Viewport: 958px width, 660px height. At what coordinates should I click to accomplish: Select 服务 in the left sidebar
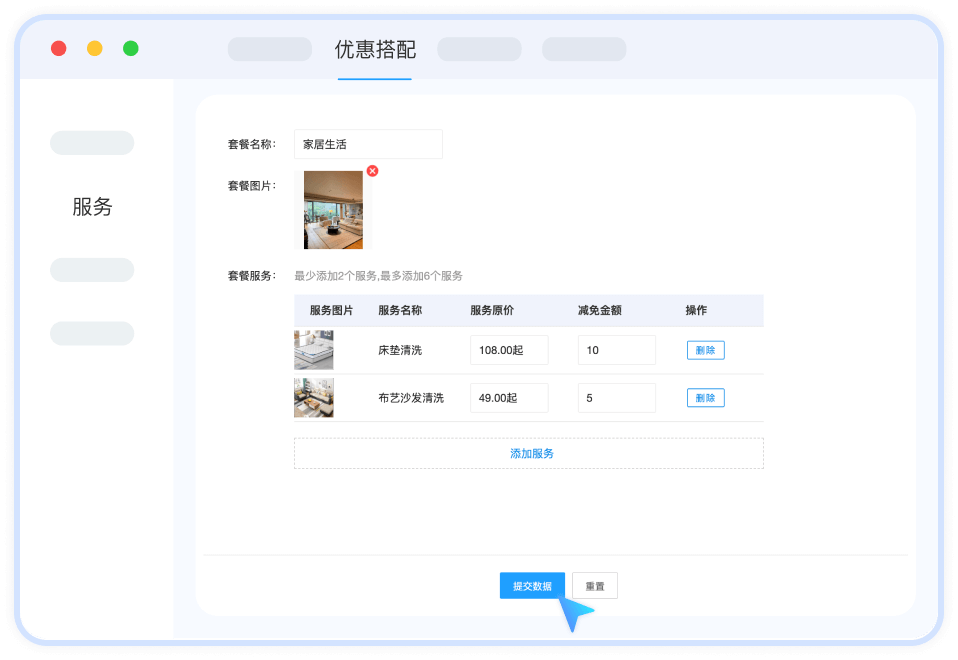[x=92, y=207]
